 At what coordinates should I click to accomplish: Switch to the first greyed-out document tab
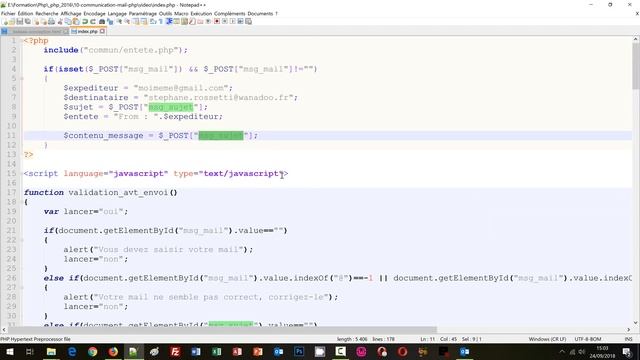[x=36, y=31]
